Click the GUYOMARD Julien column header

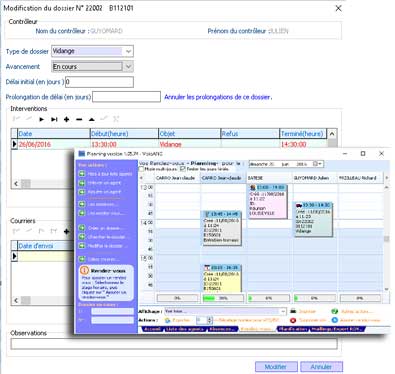pyautogui.click(x=315, y=178)
